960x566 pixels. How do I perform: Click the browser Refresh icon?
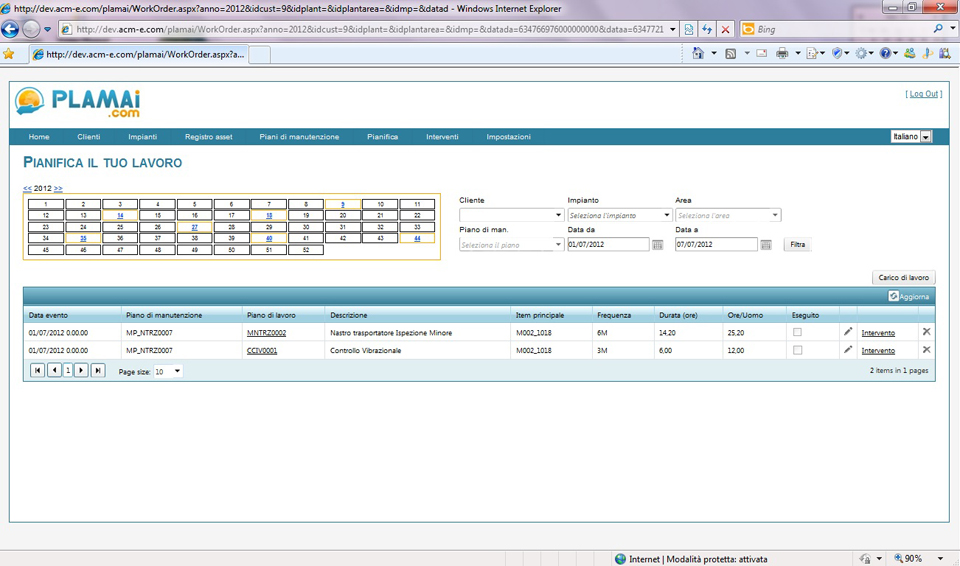pyautogui.click(x=707, y=29)
